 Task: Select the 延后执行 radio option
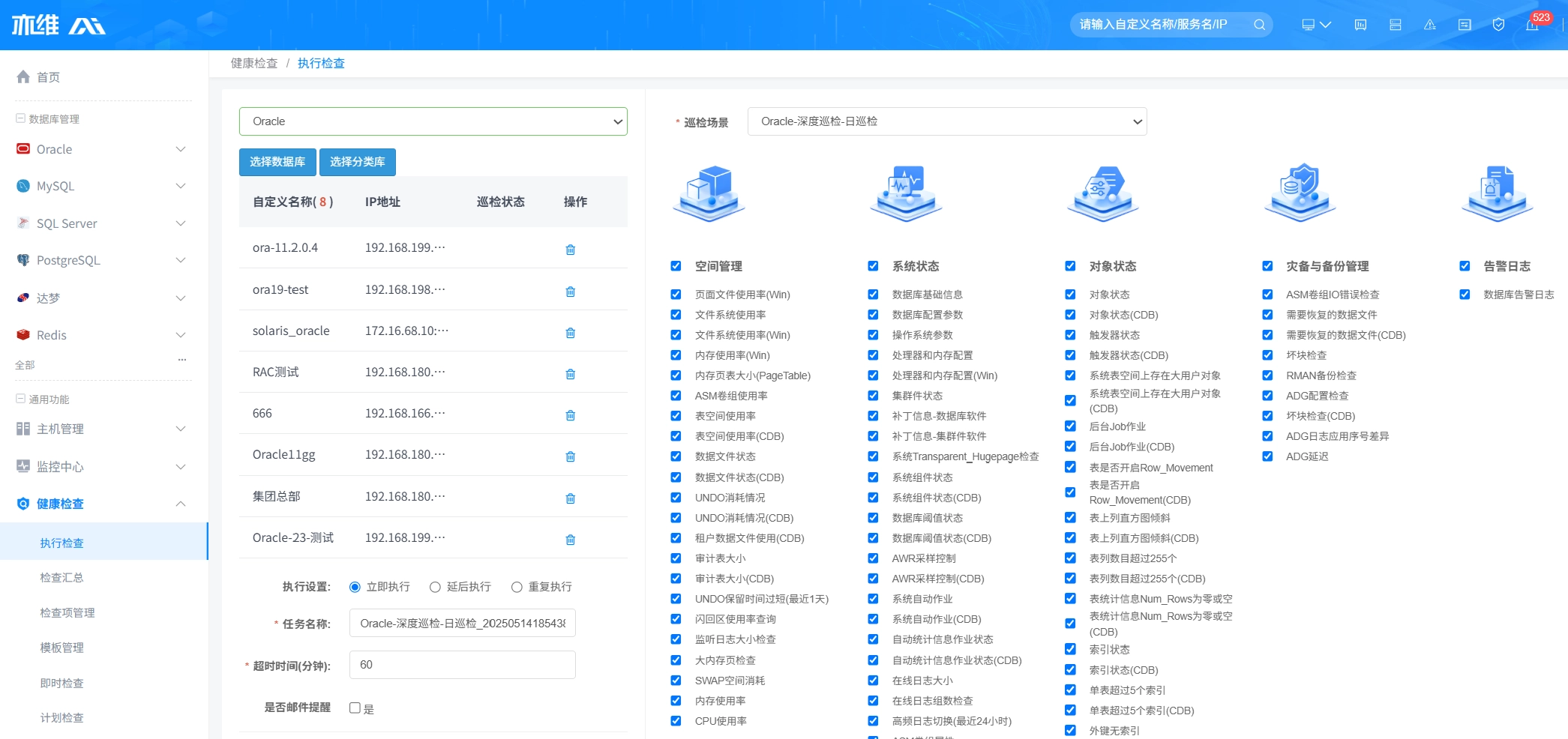click(x=435, y=587)
